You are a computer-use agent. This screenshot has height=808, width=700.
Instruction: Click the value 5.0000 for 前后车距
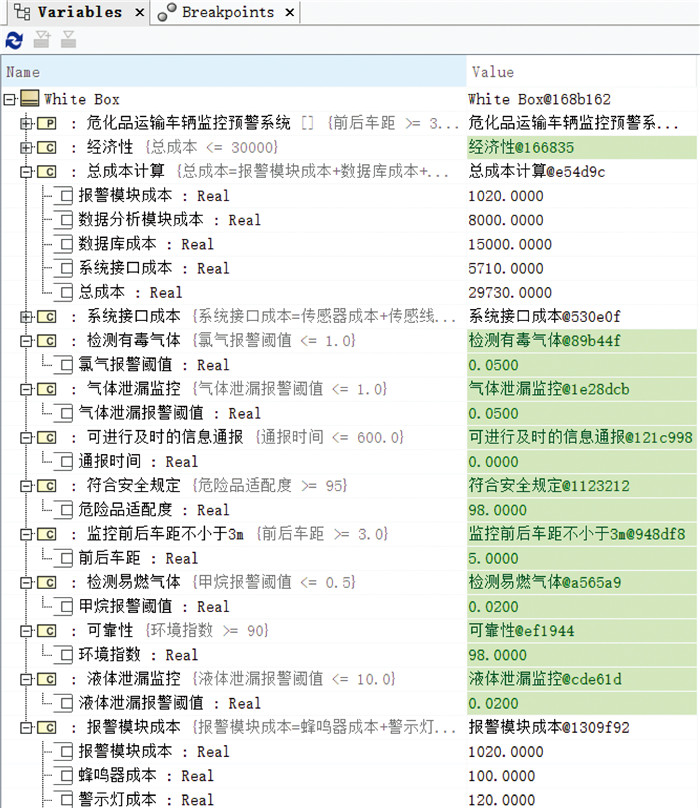493,559
